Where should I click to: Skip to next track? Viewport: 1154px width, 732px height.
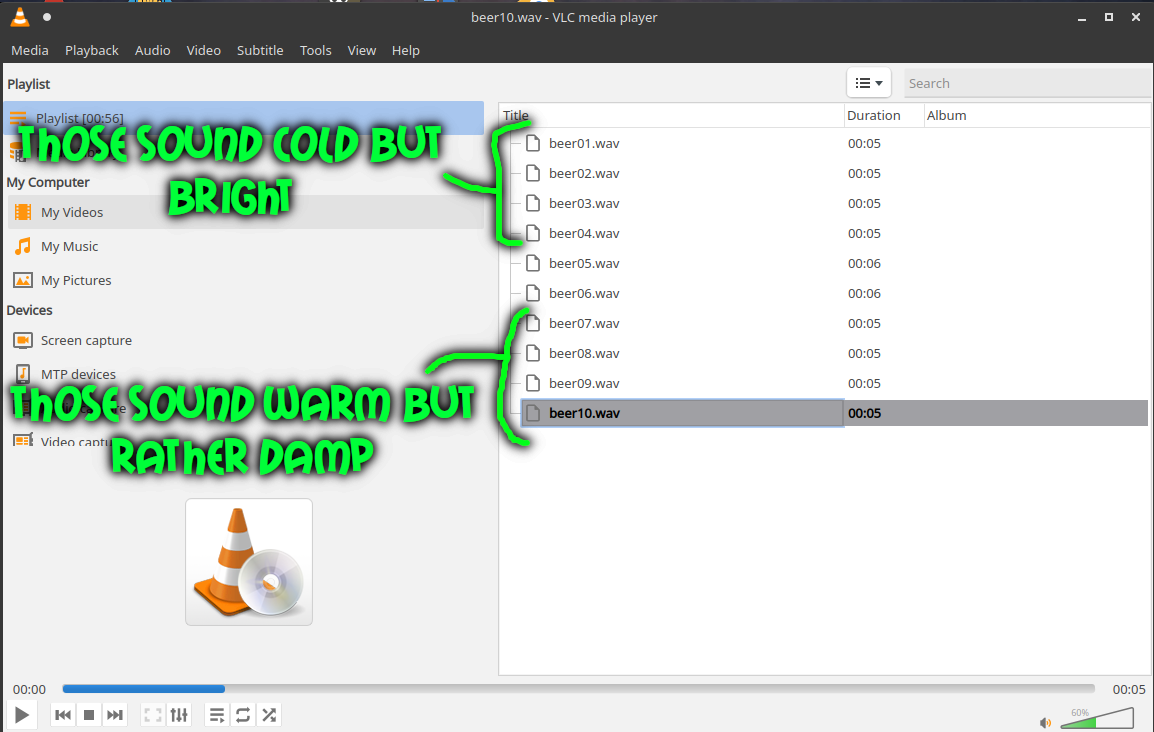[115, 714]
